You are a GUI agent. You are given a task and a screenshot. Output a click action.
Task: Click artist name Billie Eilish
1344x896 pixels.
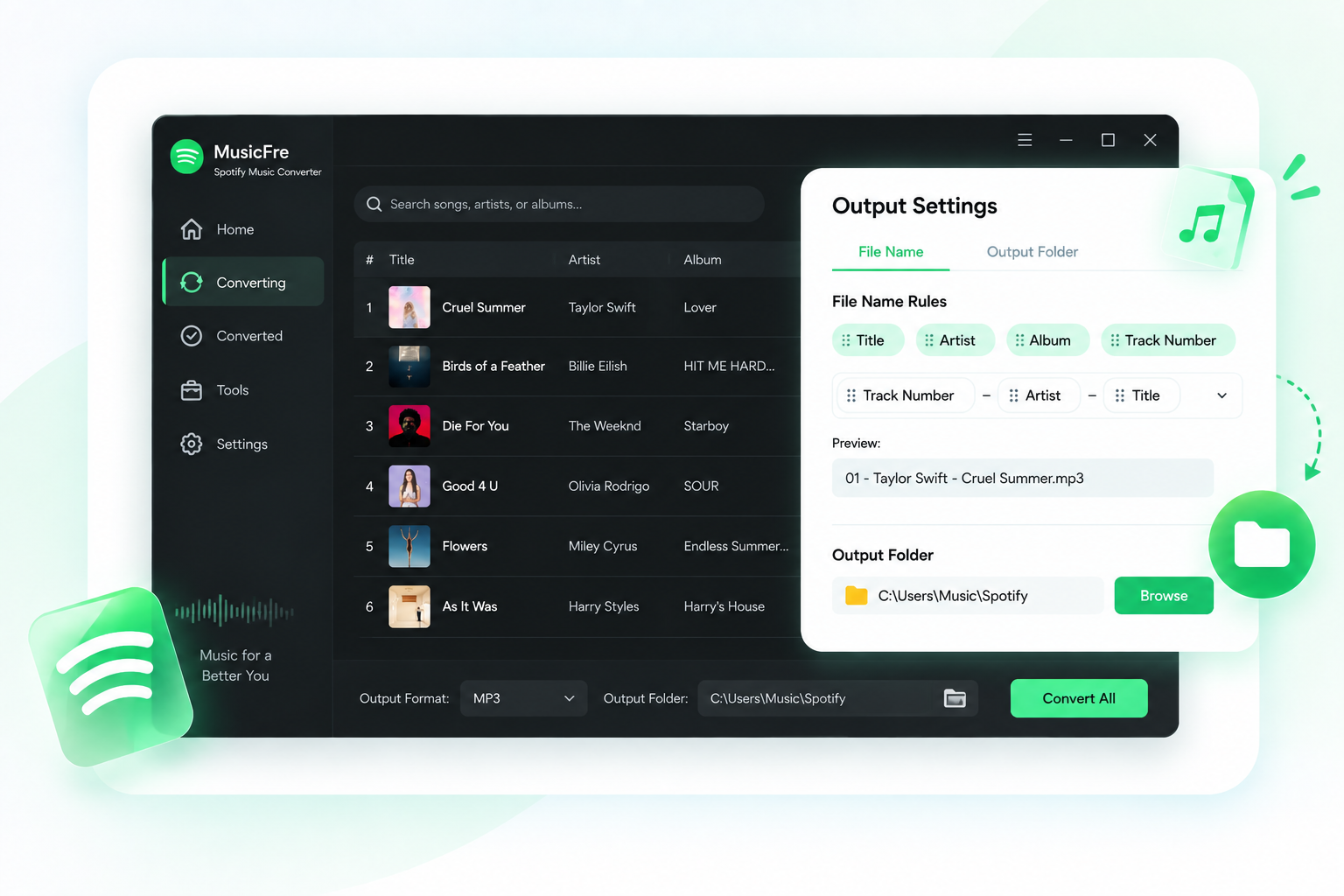[x=598, y=367]
